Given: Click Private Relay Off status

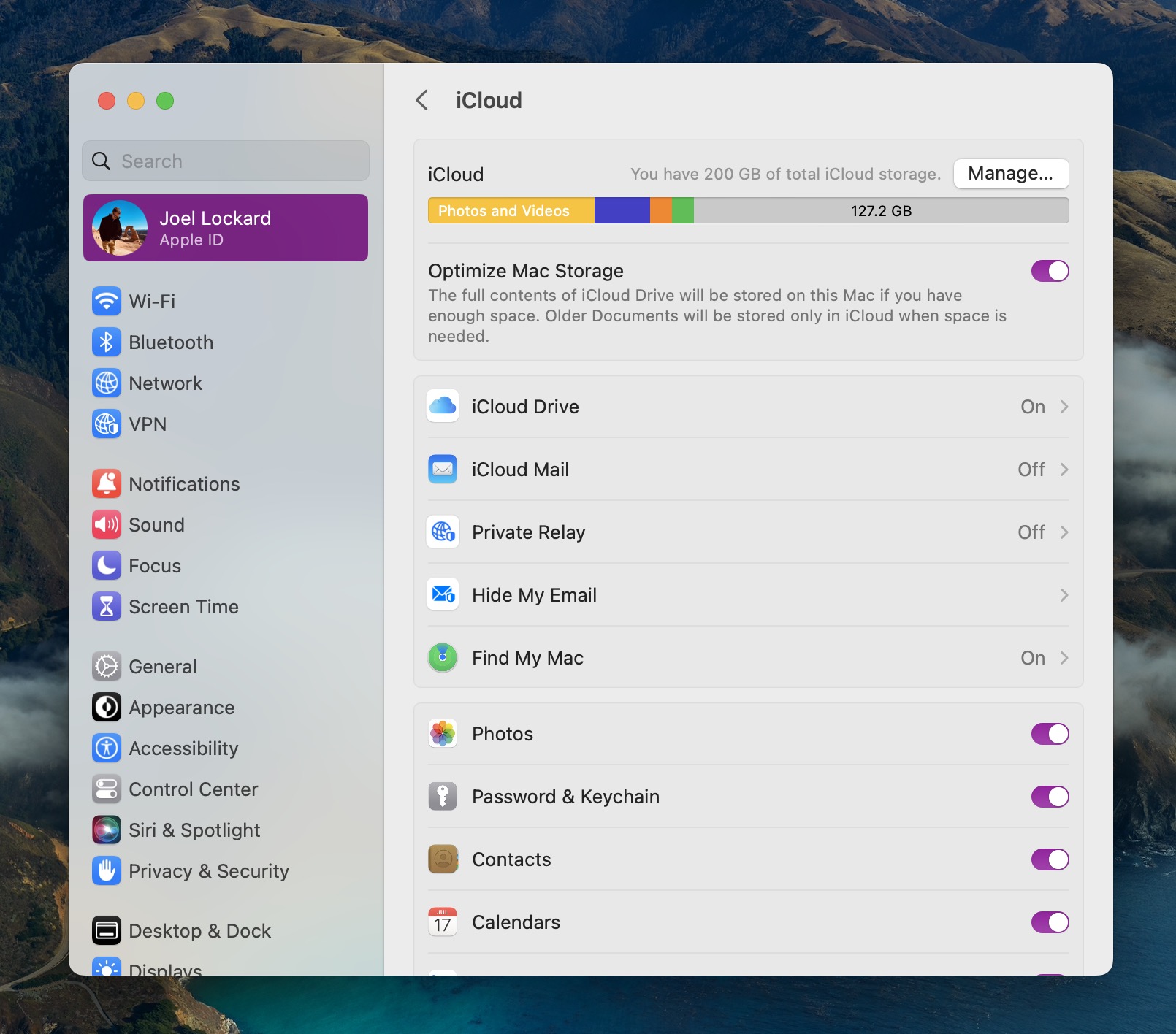Looking at the screenshot, I should (1031, 532).
